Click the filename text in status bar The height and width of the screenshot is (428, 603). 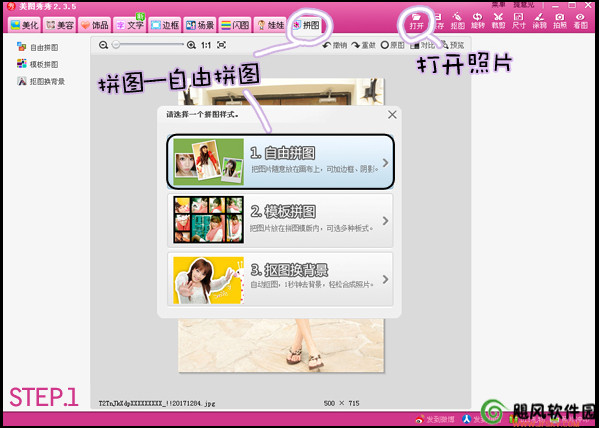[x=157, y=403]
